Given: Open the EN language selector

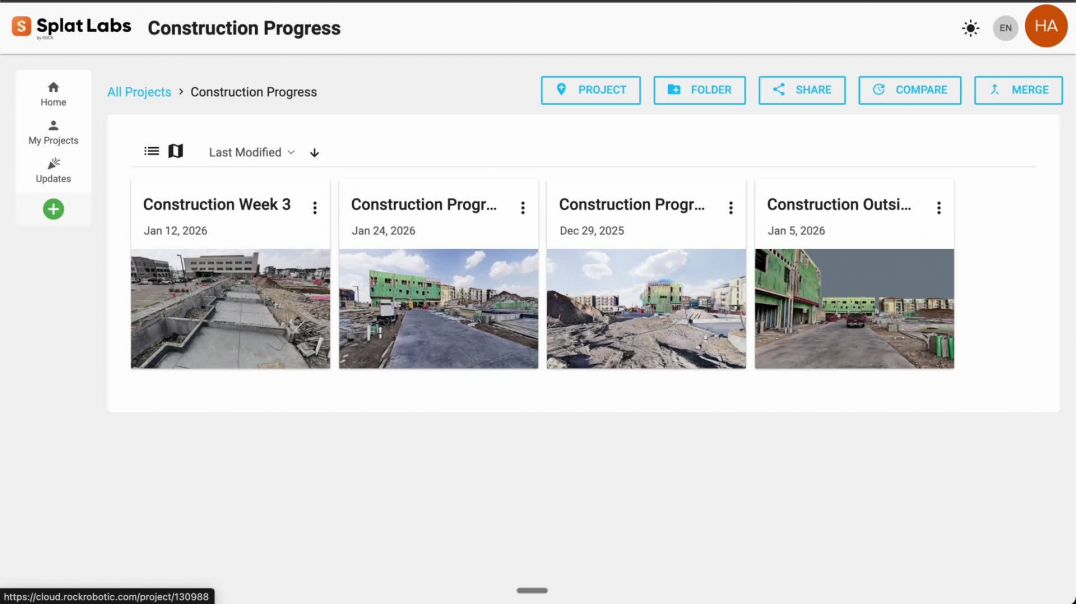Looking at the screenshot, I should coord(1005,28).
